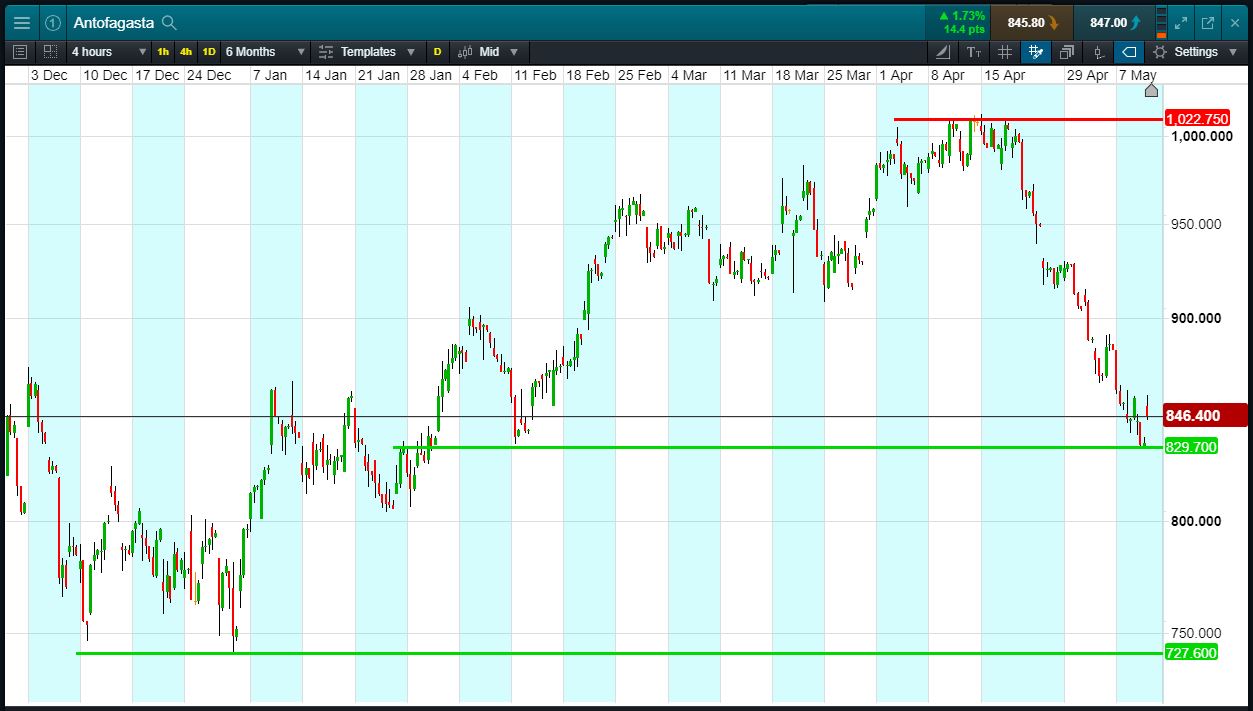Switch to 1D interval shortcut
The width and height of the screenshot is (1253, 711).
point(209,51)
